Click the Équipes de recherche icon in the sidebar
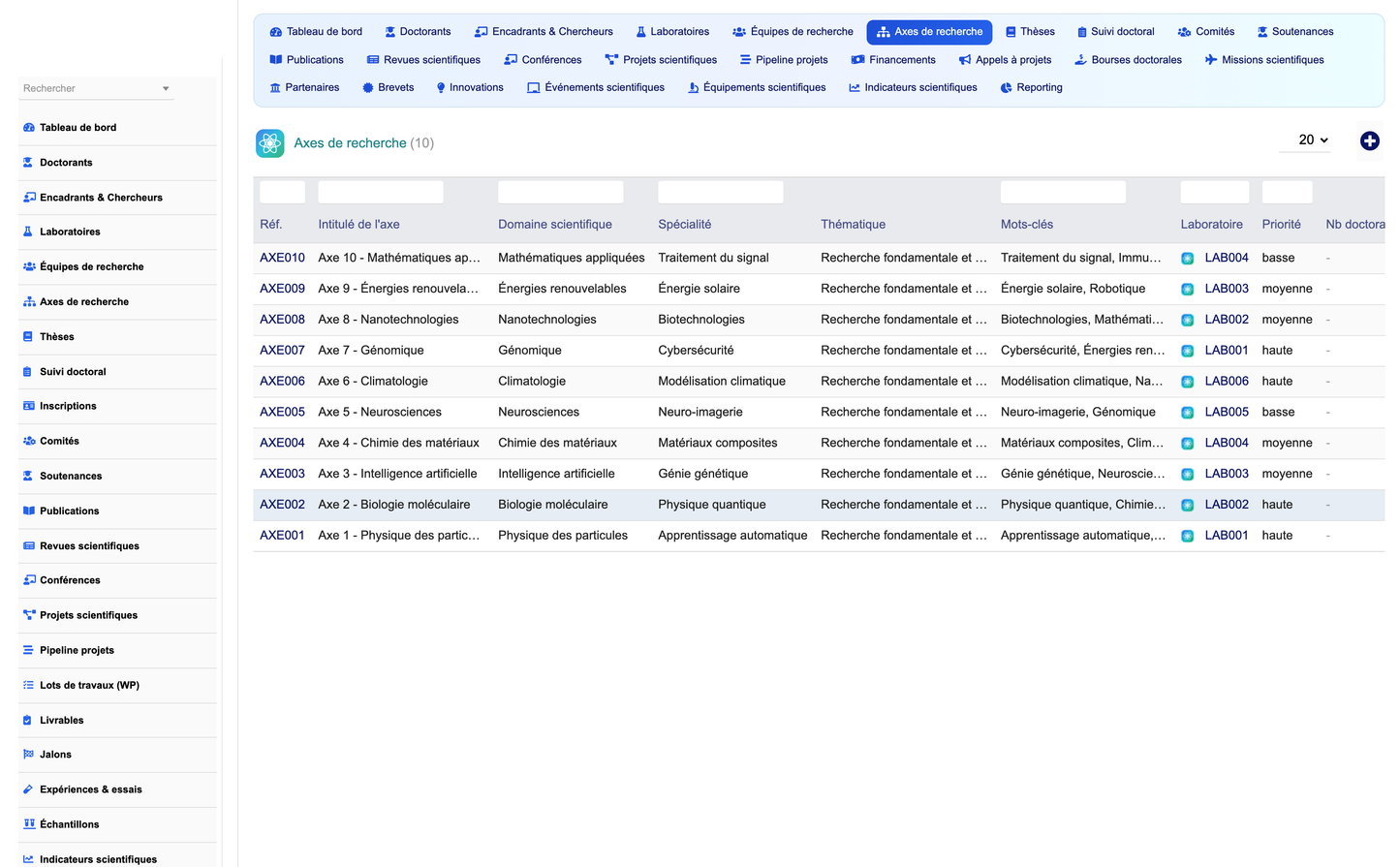Screen dimensions: 1400x867 click(x=29, y=266)
